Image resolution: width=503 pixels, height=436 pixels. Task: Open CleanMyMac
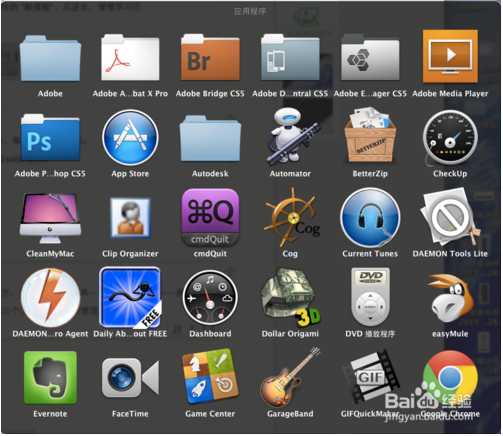pyautogui.click(x=50, y=218)
